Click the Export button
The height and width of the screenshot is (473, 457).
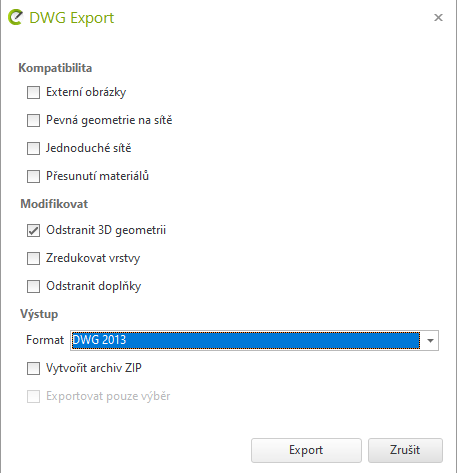point(306,450)
